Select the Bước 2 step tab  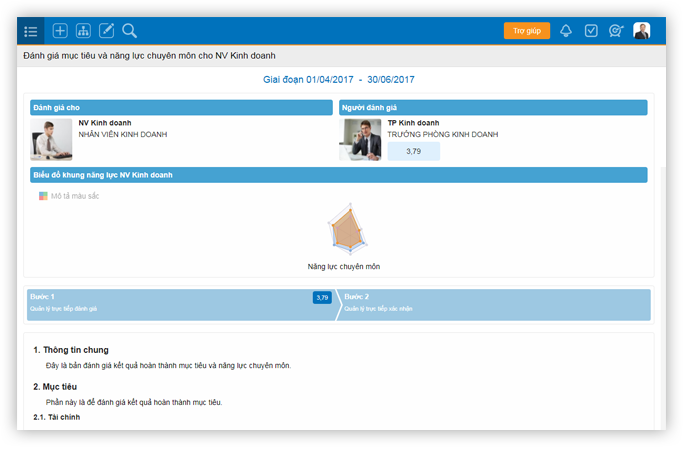[495, 304]
